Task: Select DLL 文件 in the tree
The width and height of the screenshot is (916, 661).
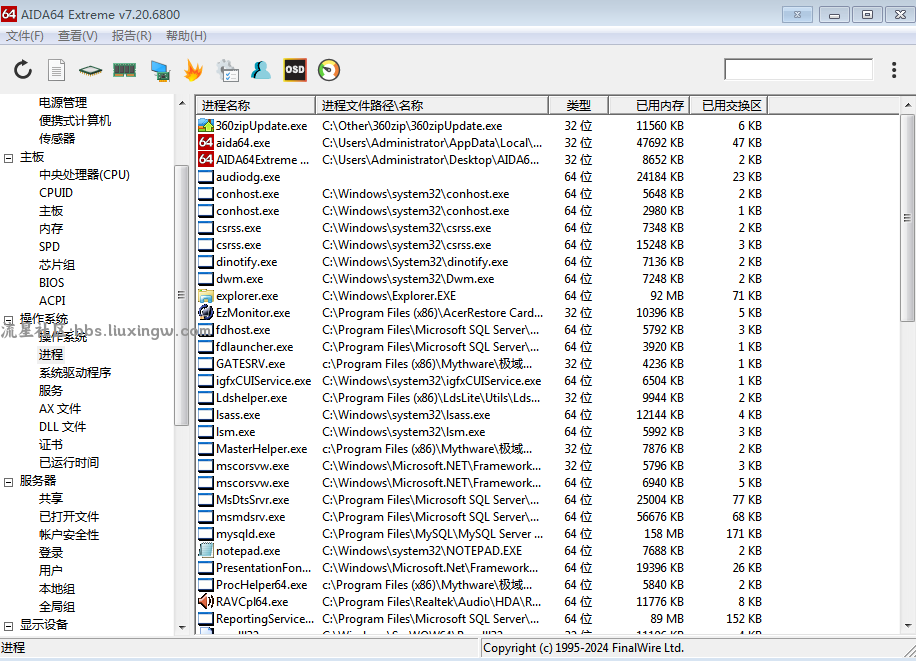Action: (63, 427)
